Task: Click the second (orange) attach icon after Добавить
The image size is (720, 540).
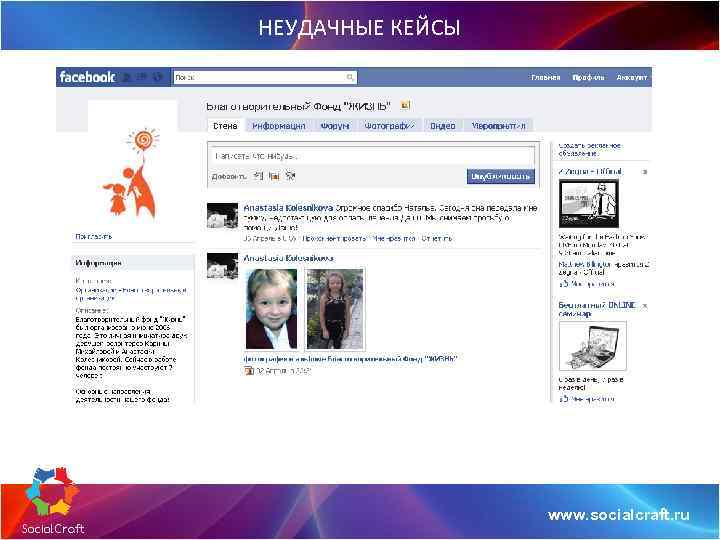Action: [274, 176]
